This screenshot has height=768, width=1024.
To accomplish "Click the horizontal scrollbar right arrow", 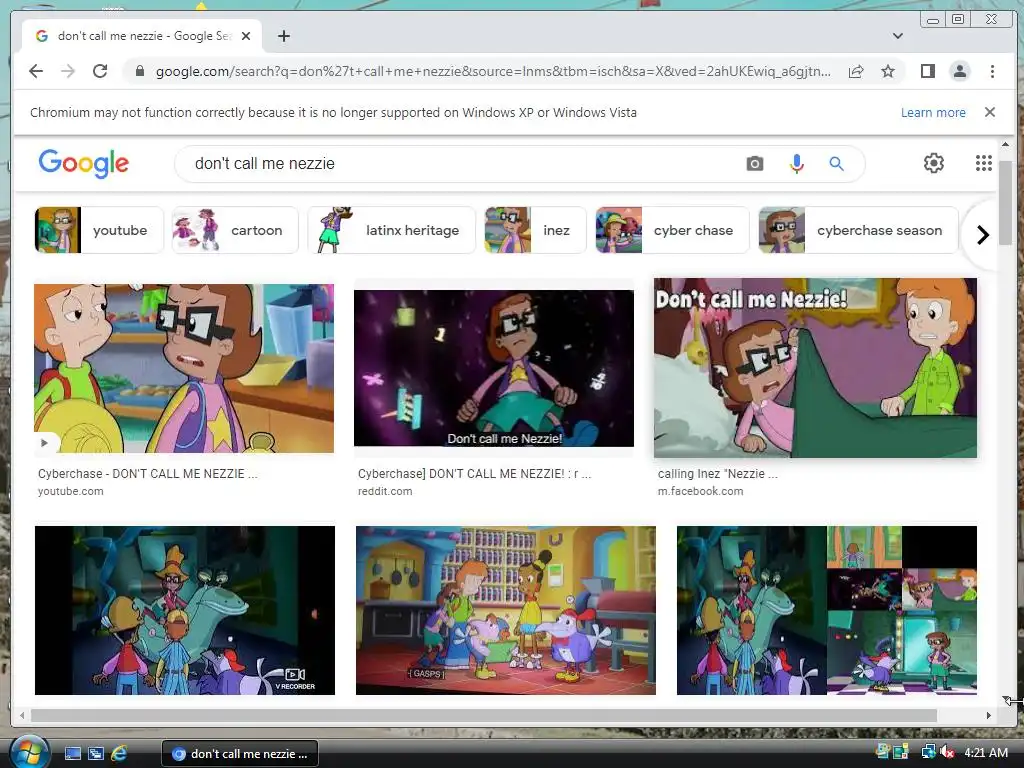I will [988, 716].
